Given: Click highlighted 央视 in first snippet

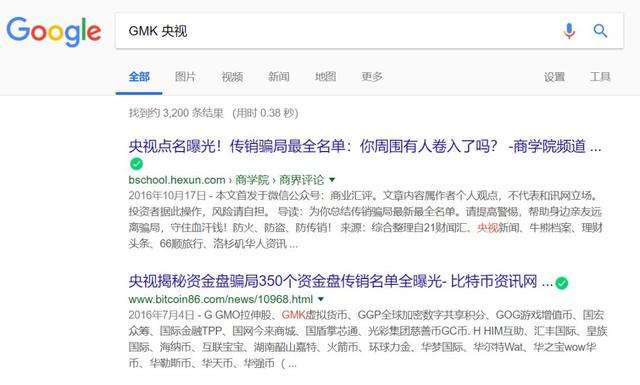Looking at the screenshot, I should point(488,227).
